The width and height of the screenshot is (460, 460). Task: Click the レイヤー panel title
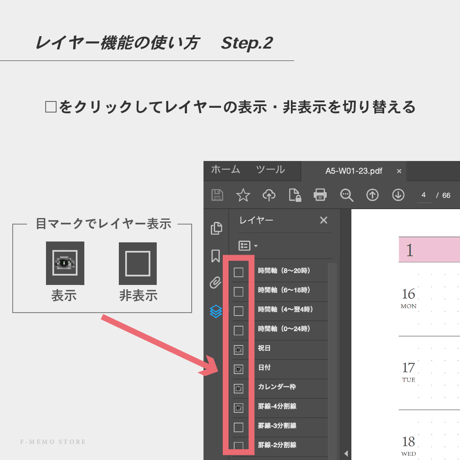256,220
